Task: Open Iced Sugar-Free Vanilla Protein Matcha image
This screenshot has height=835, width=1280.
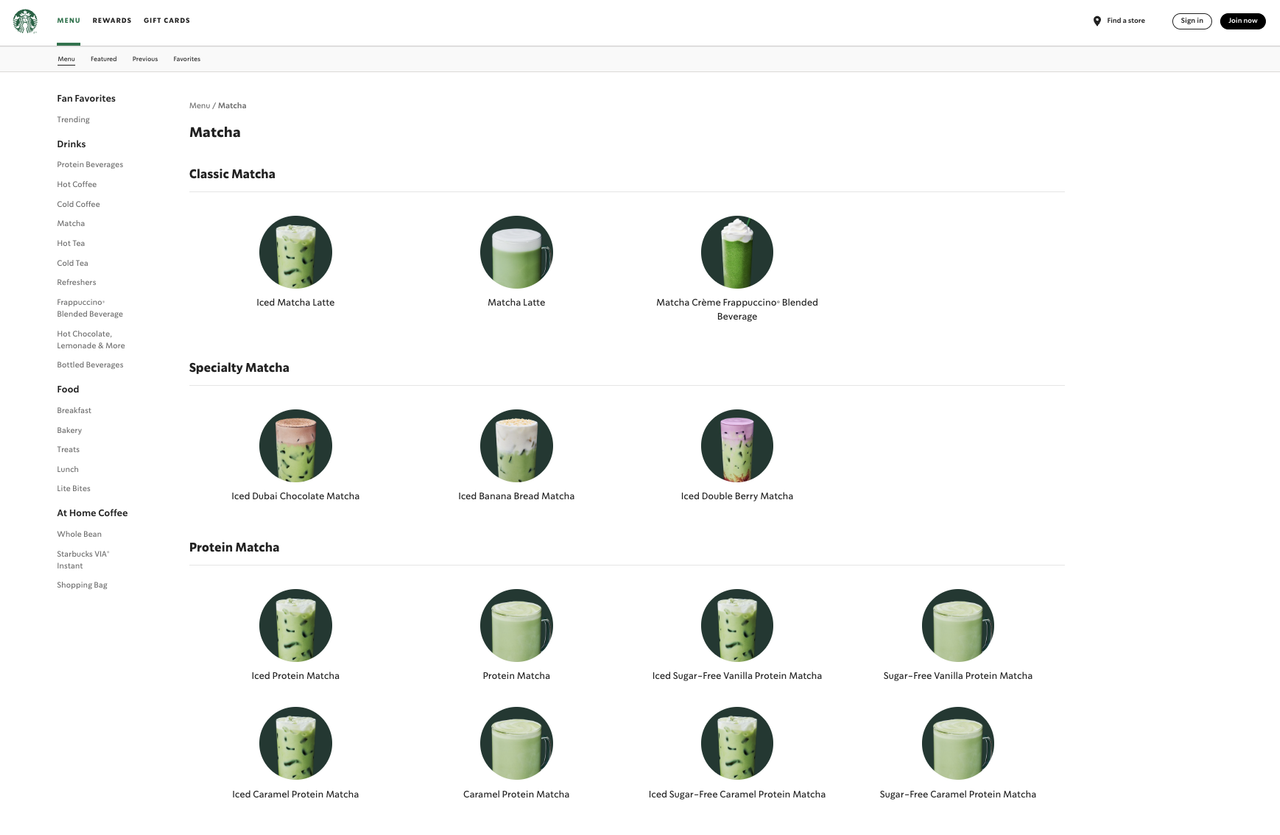Action: pyautogui.click(x=737, y=626)
